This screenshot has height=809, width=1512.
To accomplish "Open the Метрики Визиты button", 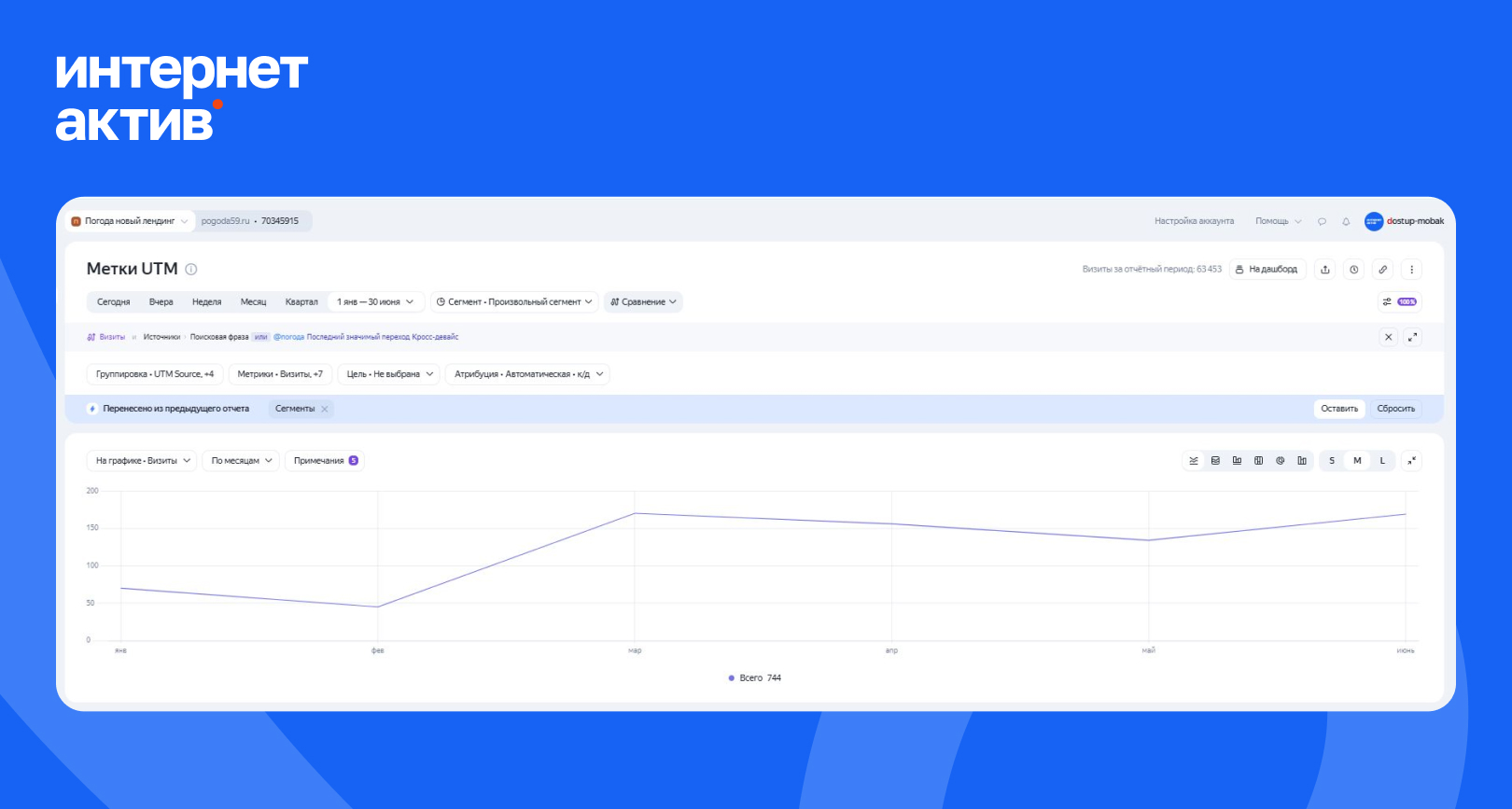I will tap(280, 374).
